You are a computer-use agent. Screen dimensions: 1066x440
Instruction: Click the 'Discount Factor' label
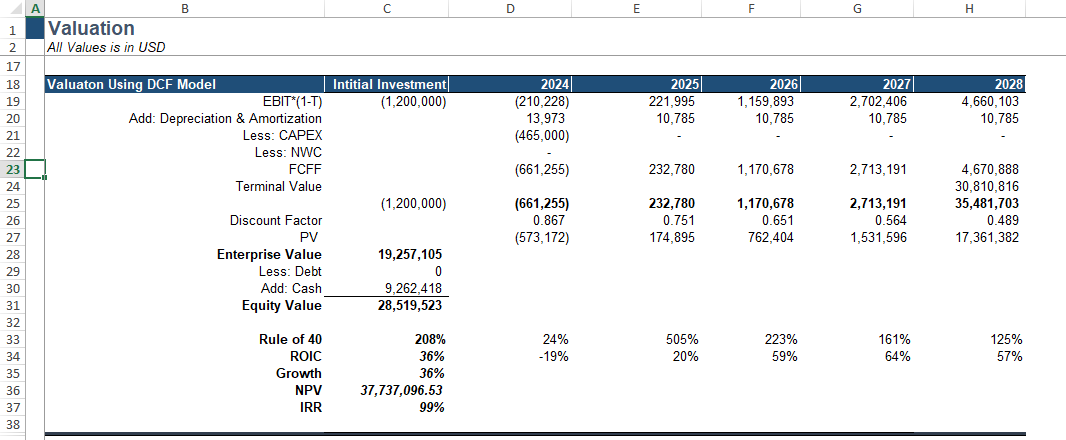tap(276, 220)
